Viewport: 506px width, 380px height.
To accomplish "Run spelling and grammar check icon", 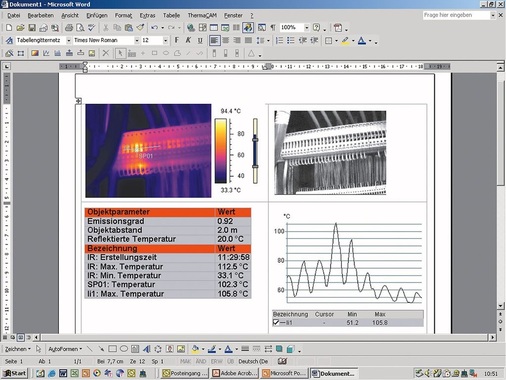I will coord(92,28).
